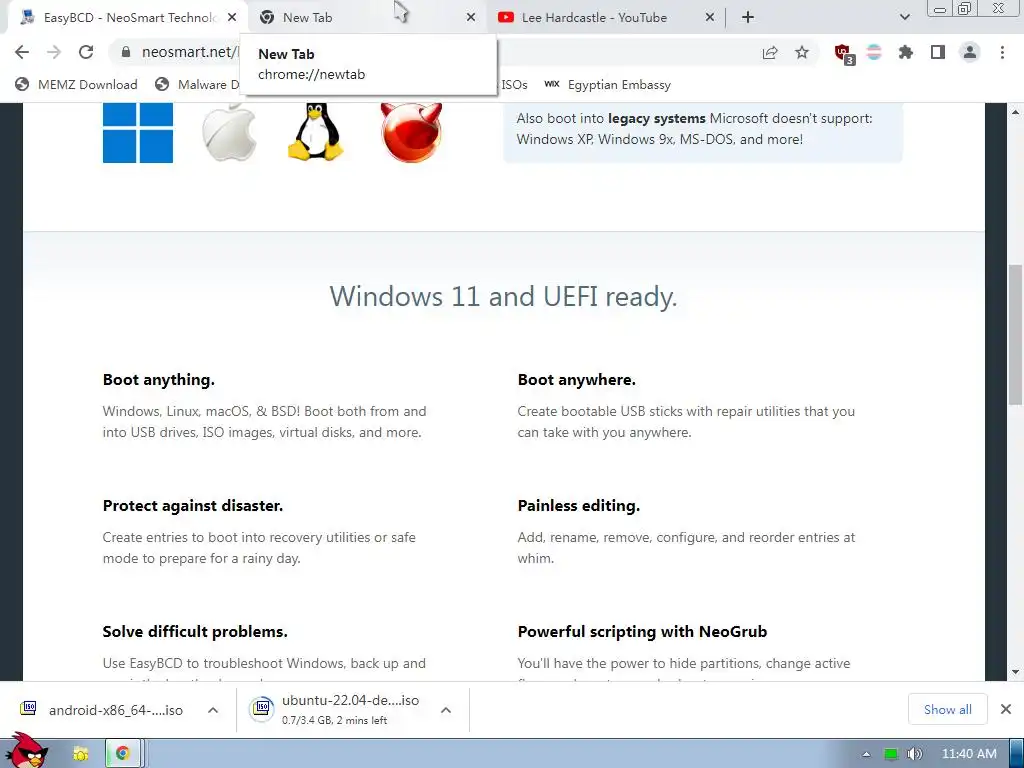Click the legacy systems bold text

point(656,119)
